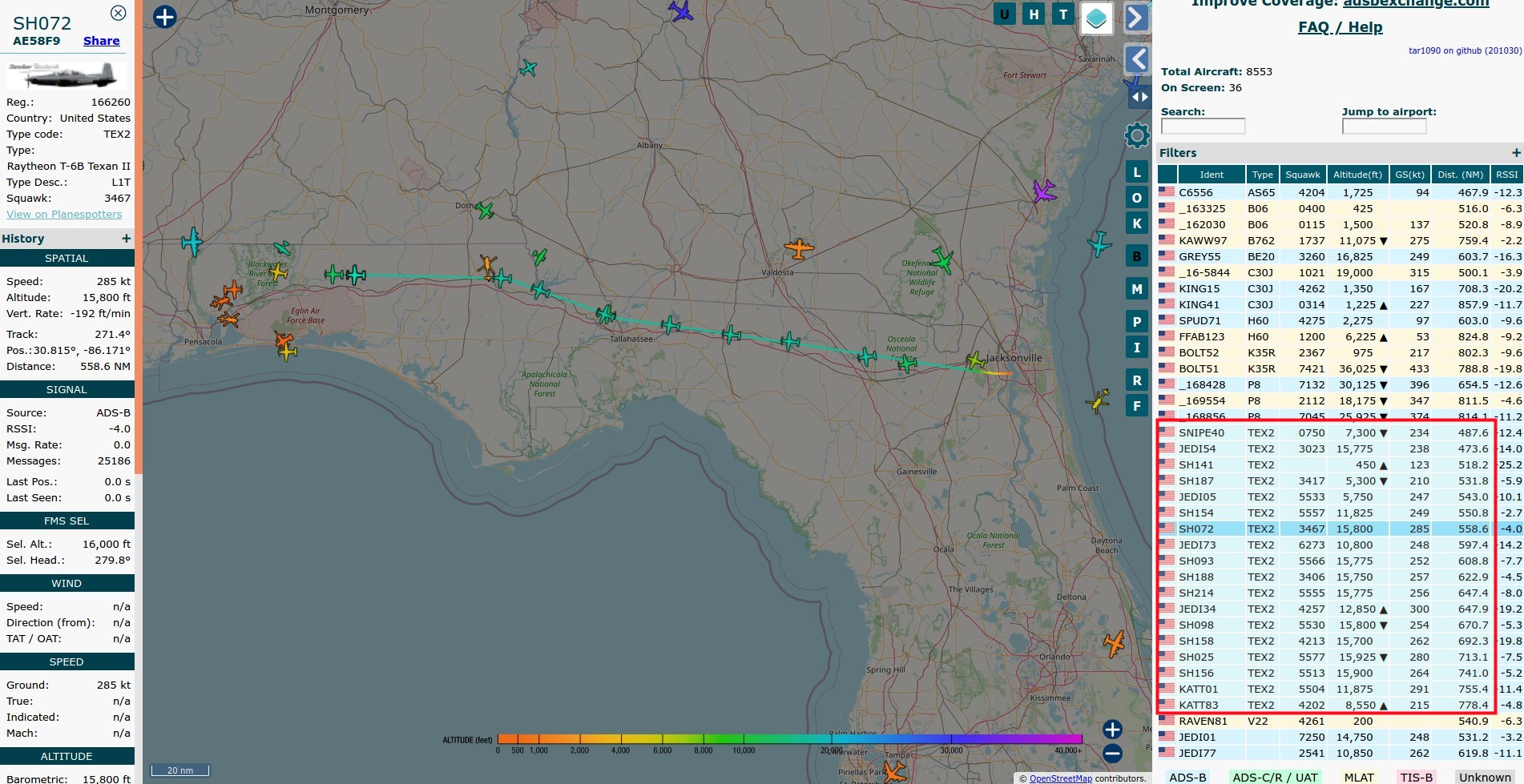The image size is (1524, 784).
Task: Click the yellow aircraft off Atlantic coast
Action: click(x=1099, y=400)
